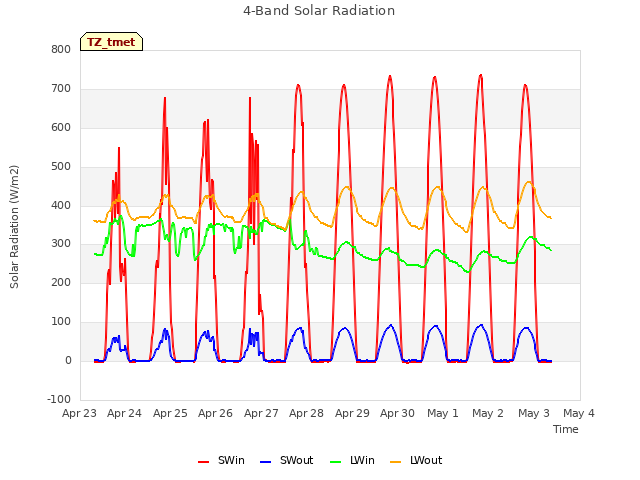The height and width of the screenshot is (480, 640).
Task: Click the Apr 24 x-axis tick label
Action: pos(124,413)
